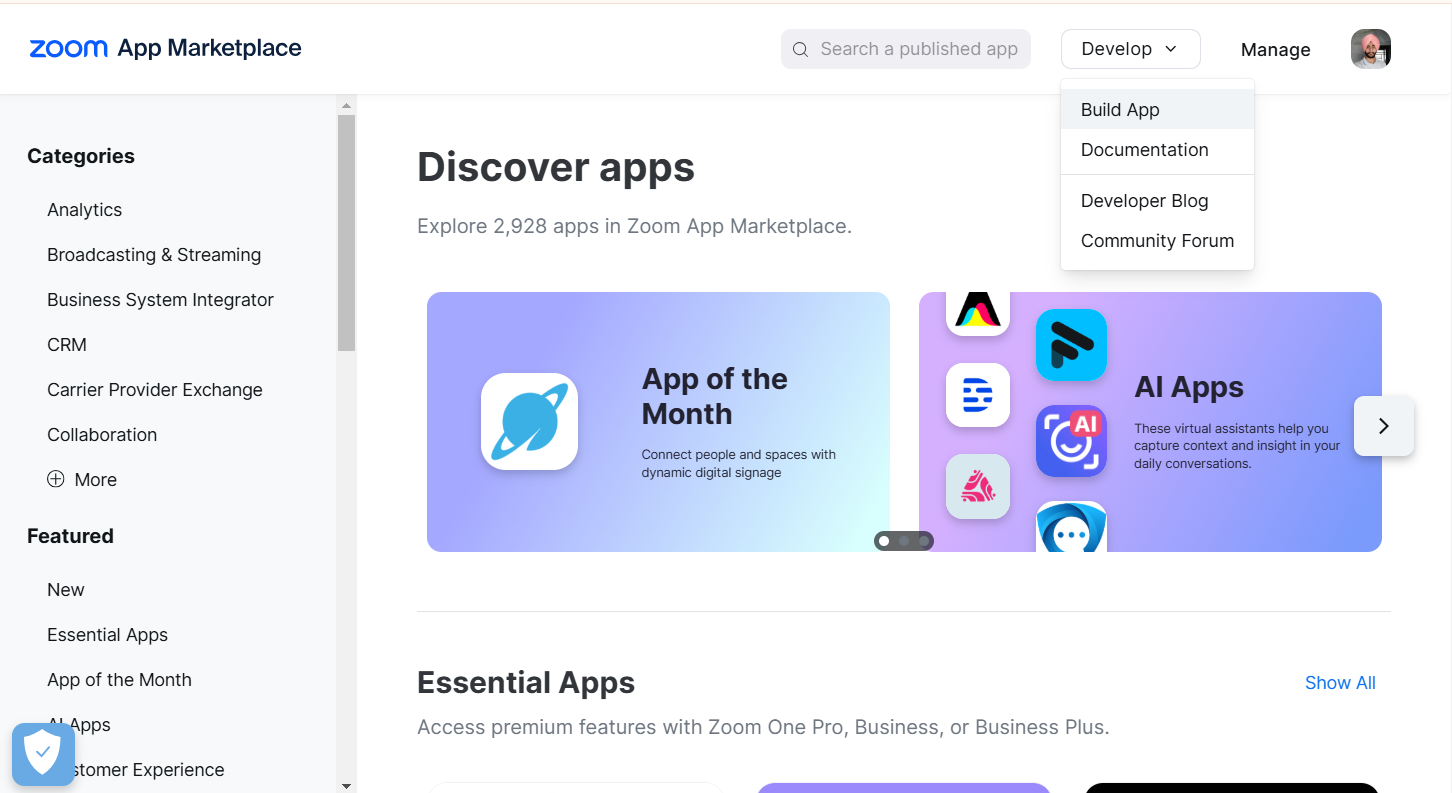Viewport: 1452px width, 793px height.
Task: Click the blue planet app icon
Action: [530, 422]
